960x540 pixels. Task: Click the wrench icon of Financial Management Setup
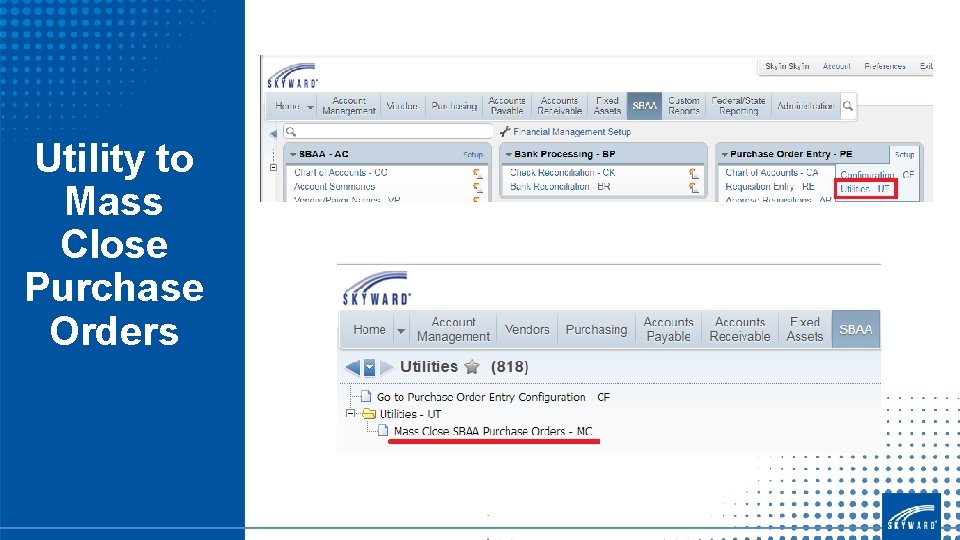pyautogui.click(x=505, y=131)
